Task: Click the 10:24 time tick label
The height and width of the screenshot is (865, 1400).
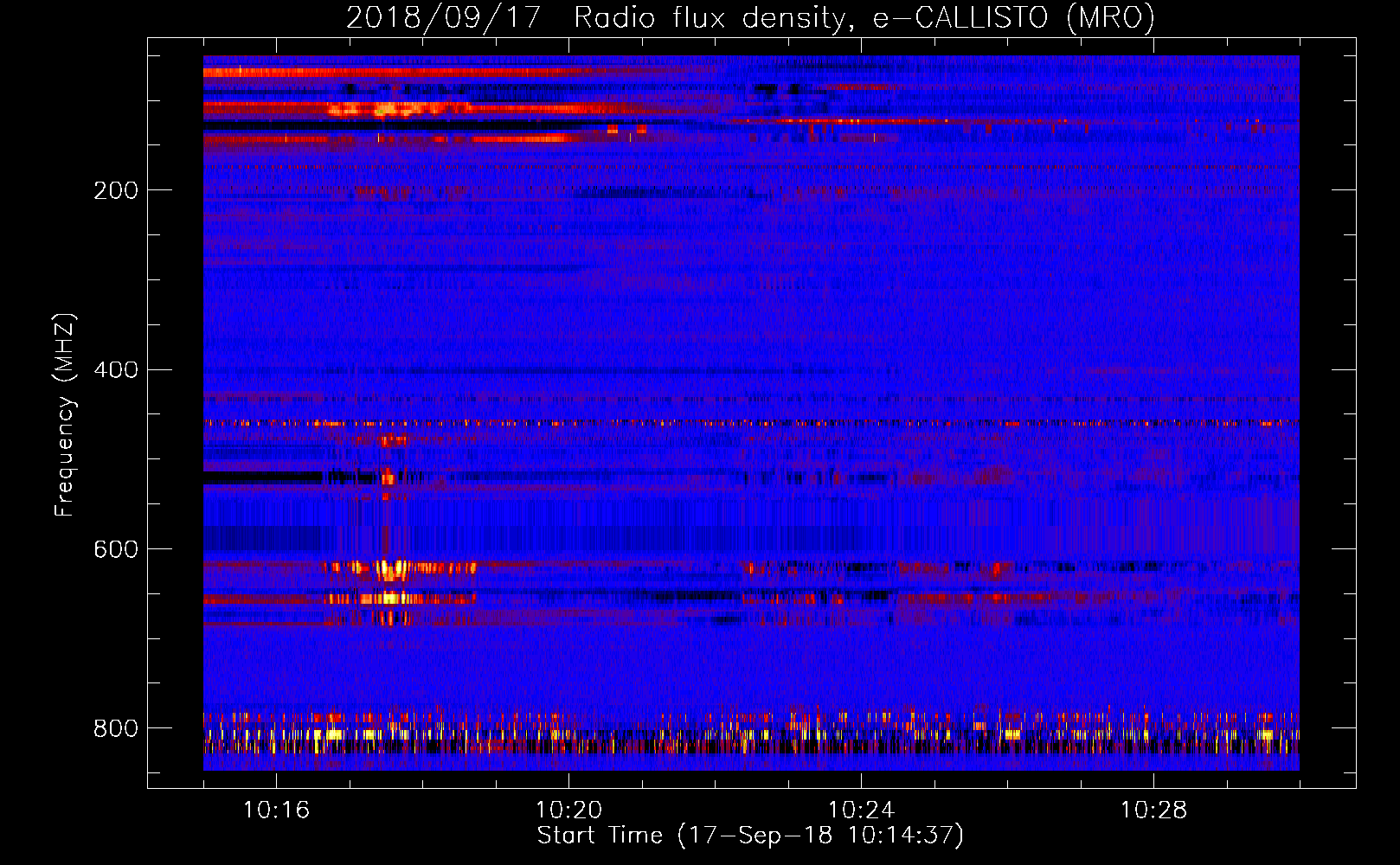Action: point(861,811)
